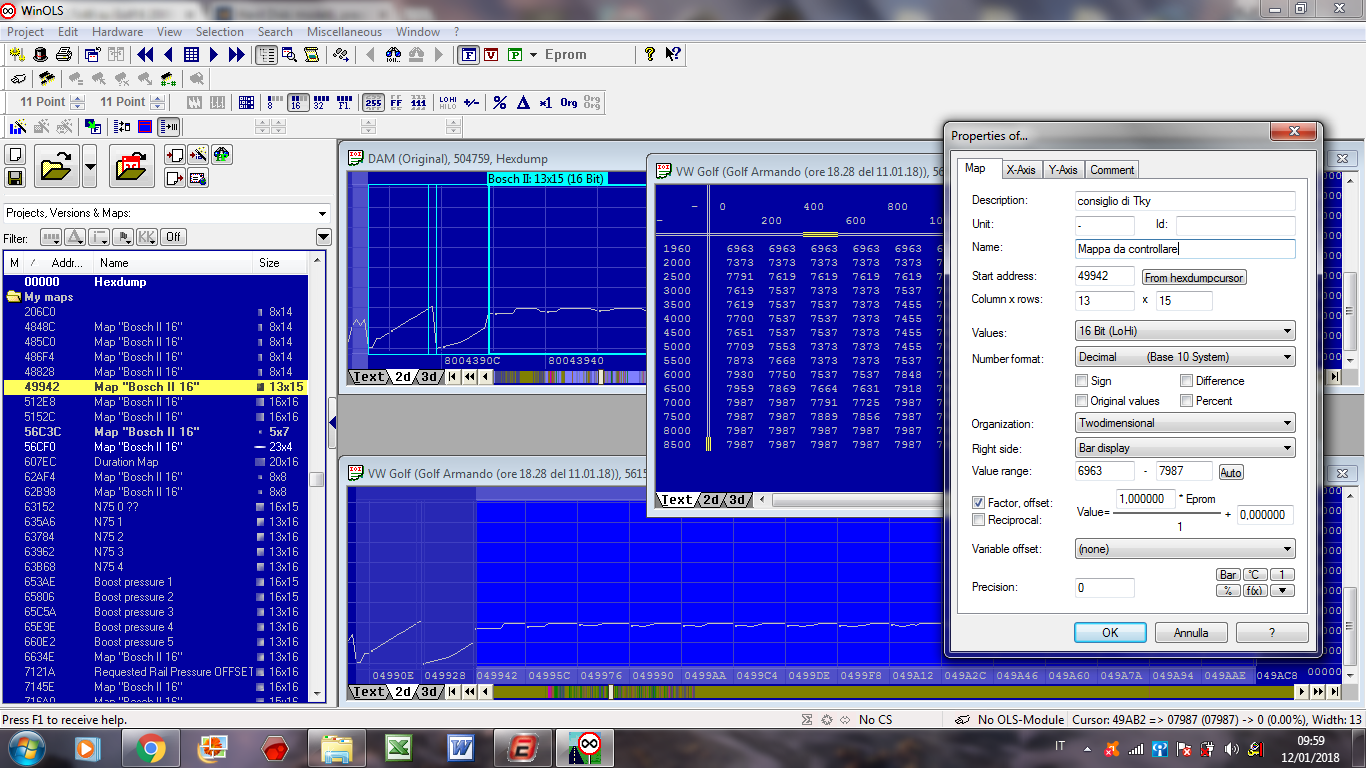Screen dimensions: 1366x768
Task: Select the red V view icon
Action: [x=491, y=55]
